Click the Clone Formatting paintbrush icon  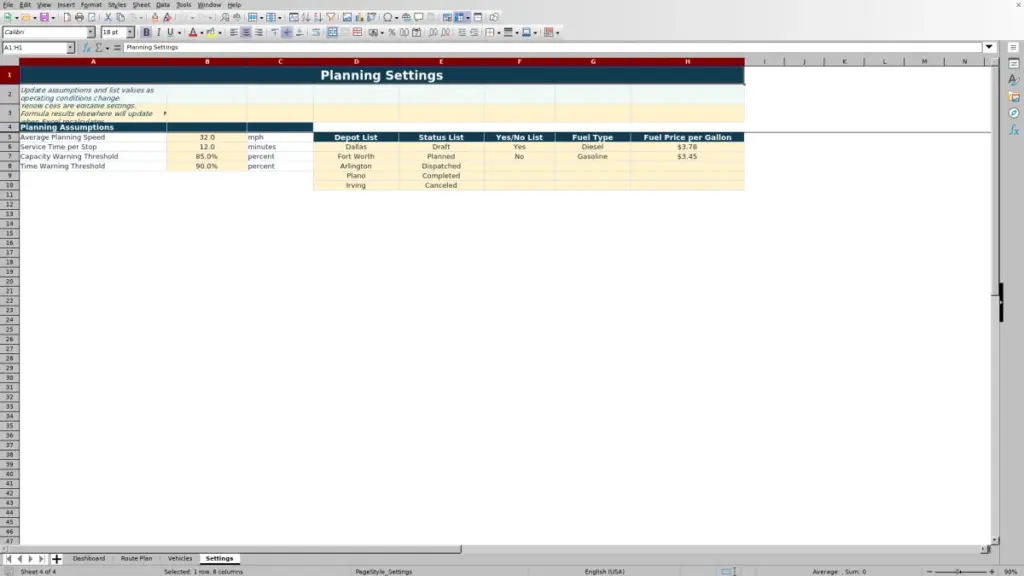tap(155, 17)
